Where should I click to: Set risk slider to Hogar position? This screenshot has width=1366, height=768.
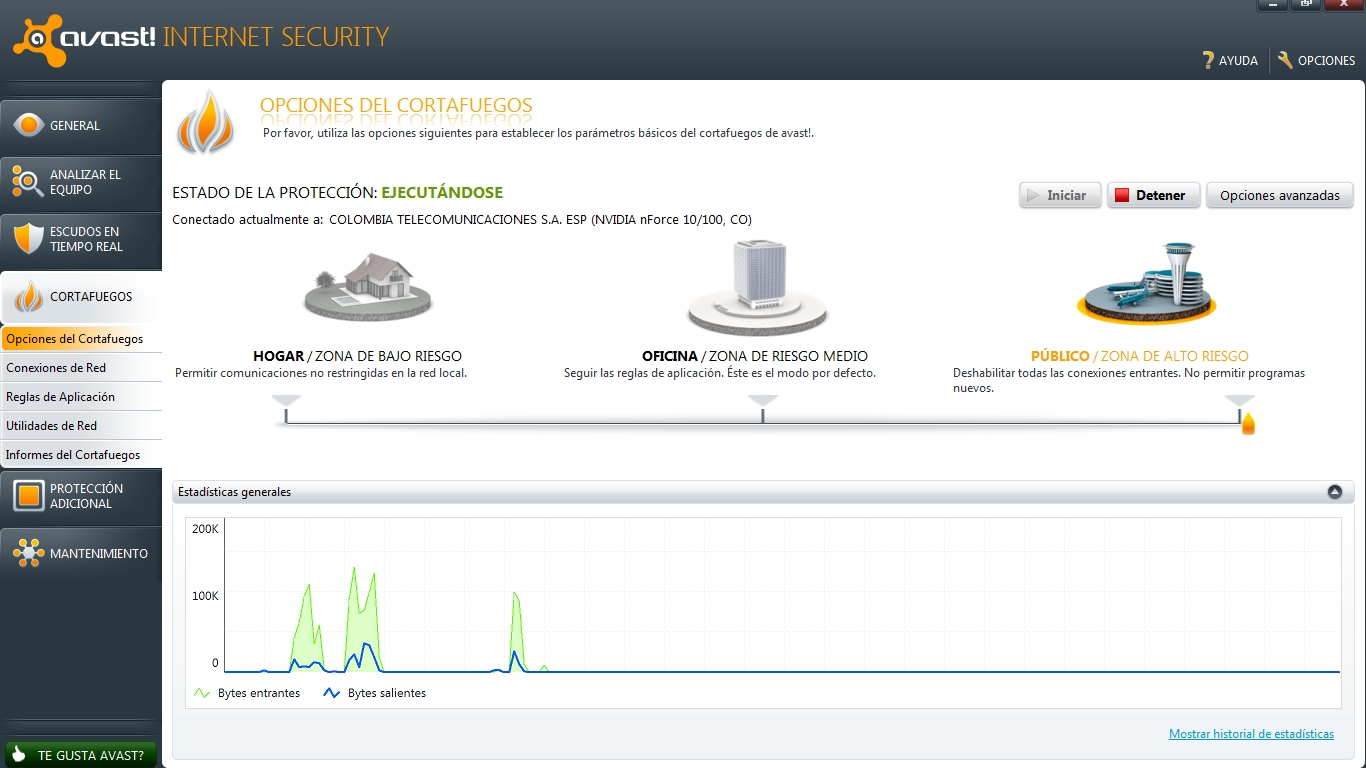286,408
